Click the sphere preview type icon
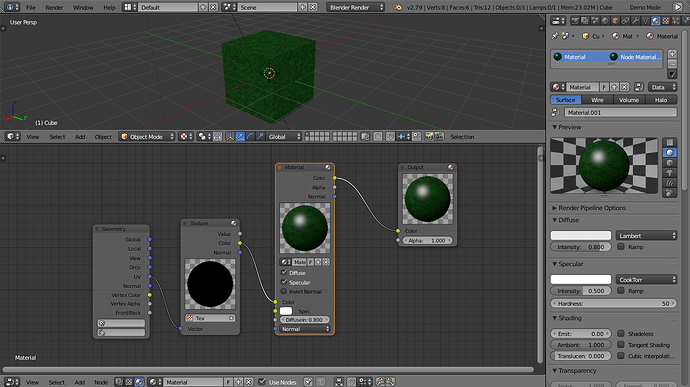This screenshot has height=387, width=690. [670, 152]
